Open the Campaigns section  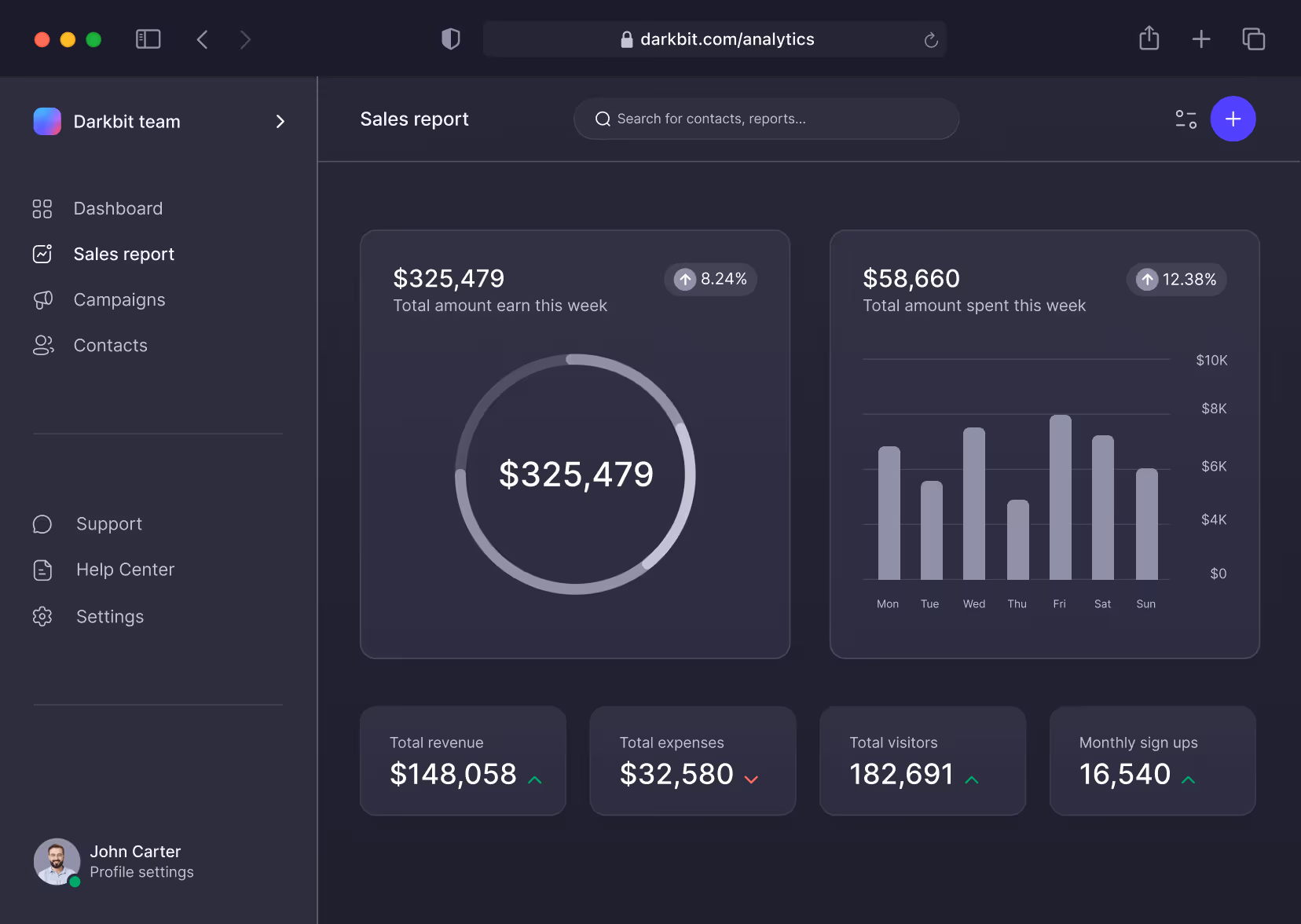[119, 299]
